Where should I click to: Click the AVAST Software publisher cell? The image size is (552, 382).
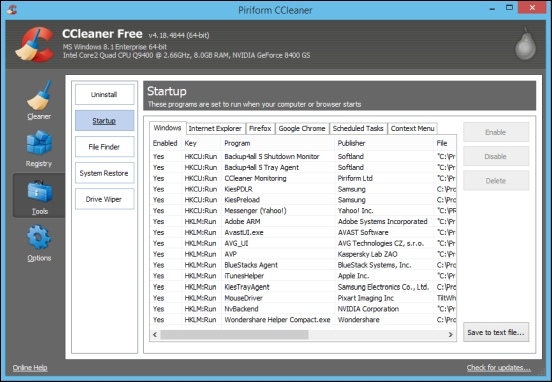[363, 232]
